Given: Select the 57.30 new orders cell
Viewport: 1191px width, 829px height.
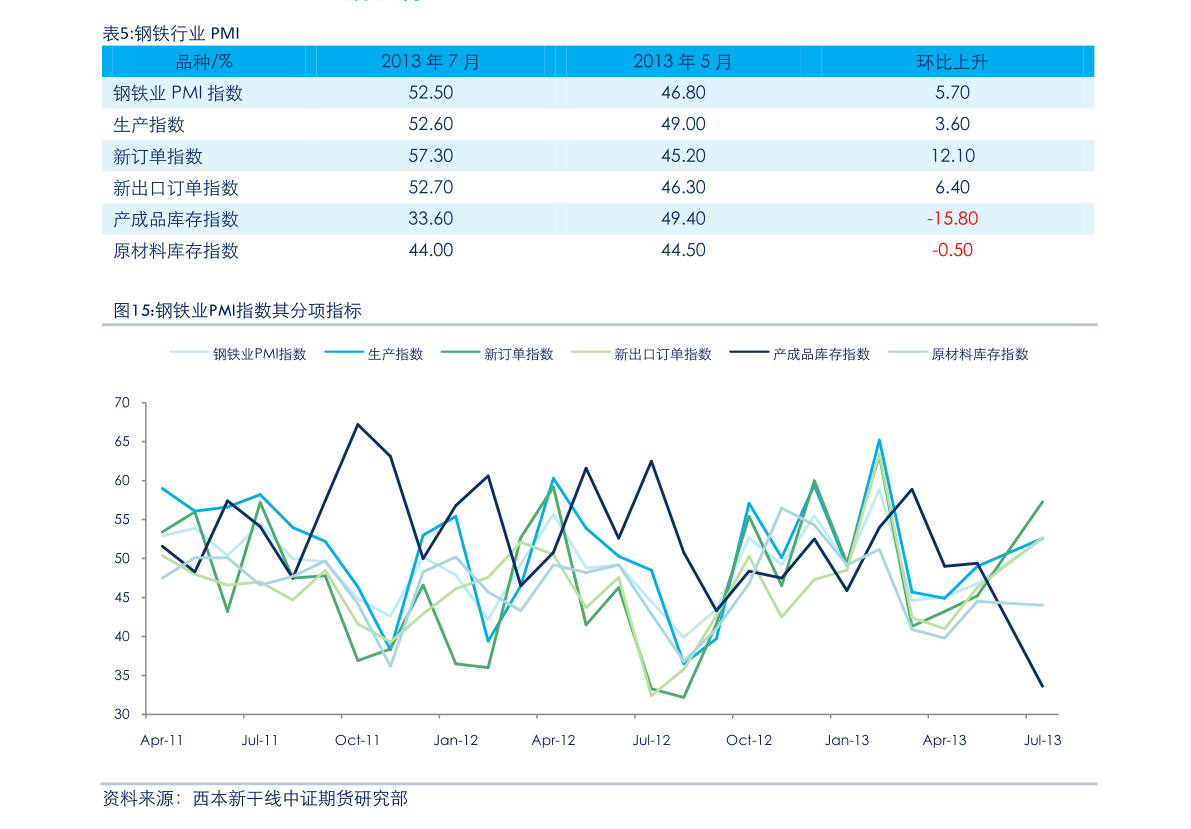Looking at the screenshot, I should click(430, 156).
